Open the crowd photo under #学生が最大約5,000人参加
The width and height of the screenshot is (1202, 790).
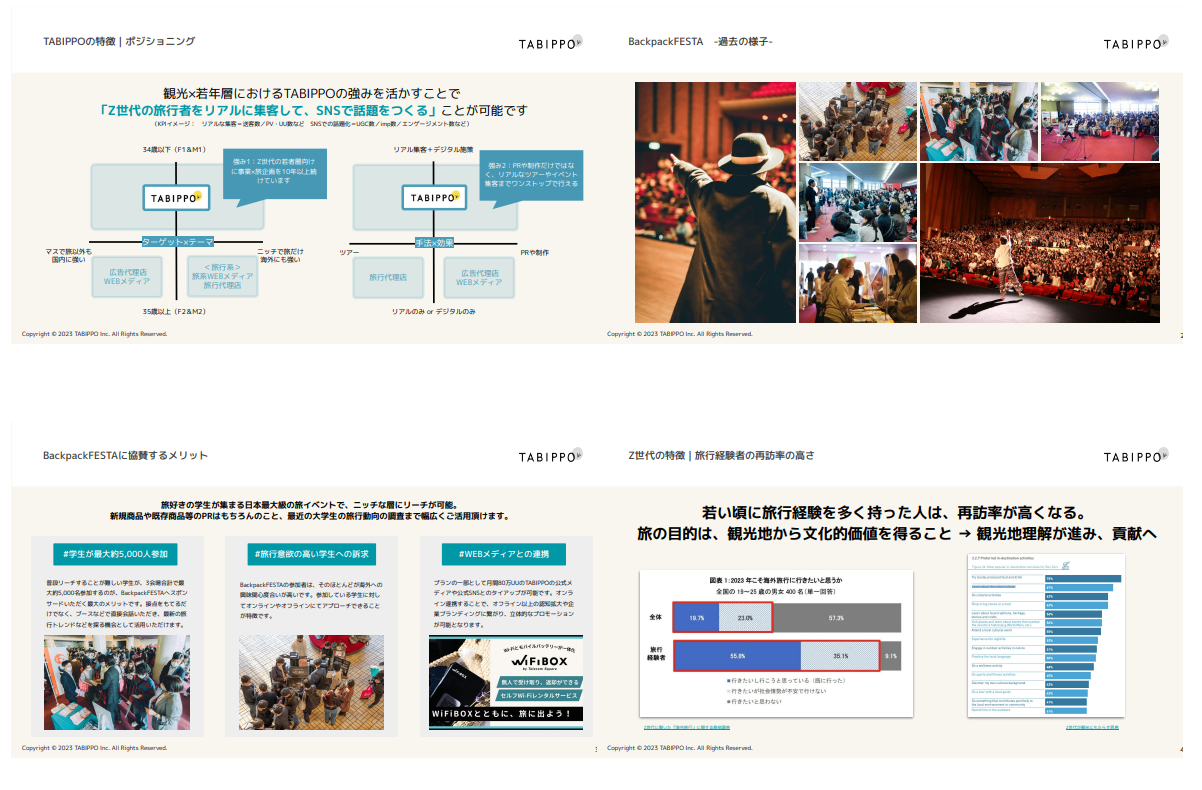117,682
